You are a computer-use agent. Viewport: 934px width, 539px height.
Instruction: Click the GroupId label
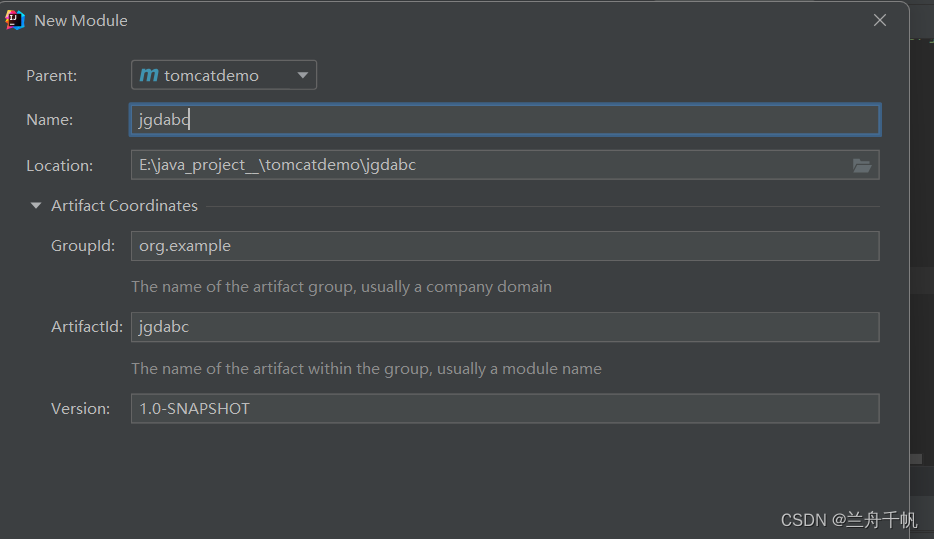tap(83, 246)
